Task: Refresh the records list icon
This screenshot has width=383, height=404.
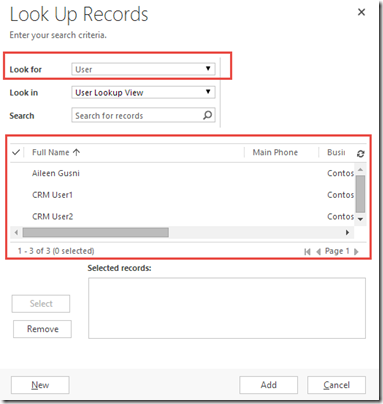Action: (x=360, y=154)
